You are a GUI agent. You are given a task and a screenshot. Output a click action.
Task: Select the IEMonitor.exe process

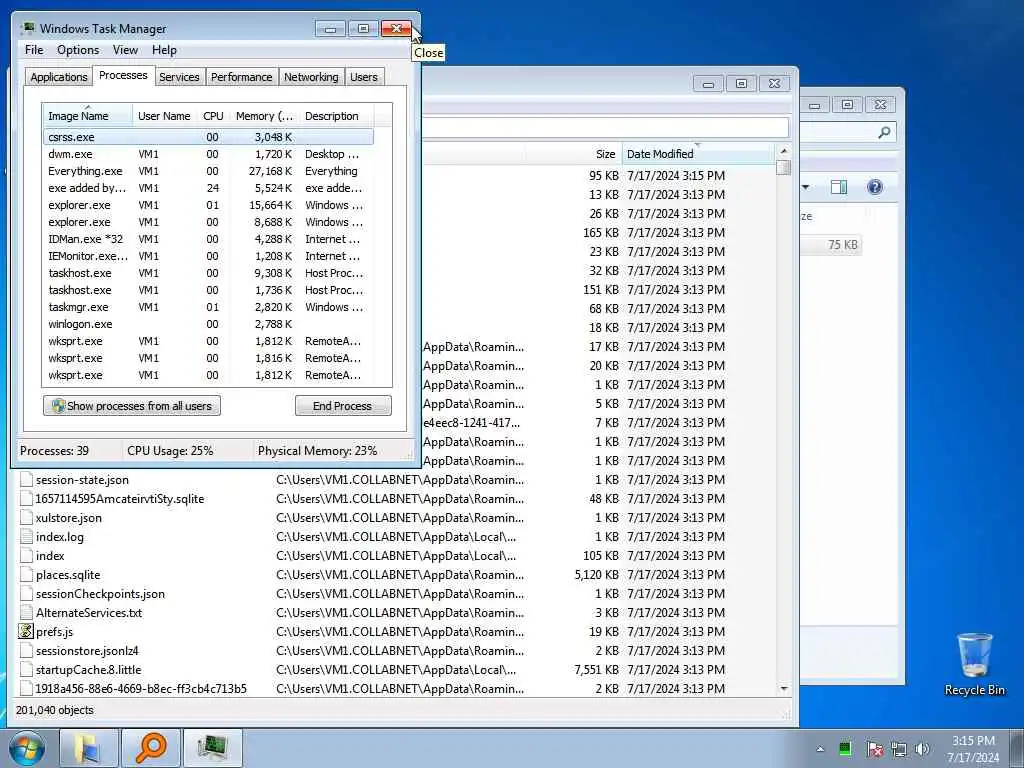pos(208,256)
